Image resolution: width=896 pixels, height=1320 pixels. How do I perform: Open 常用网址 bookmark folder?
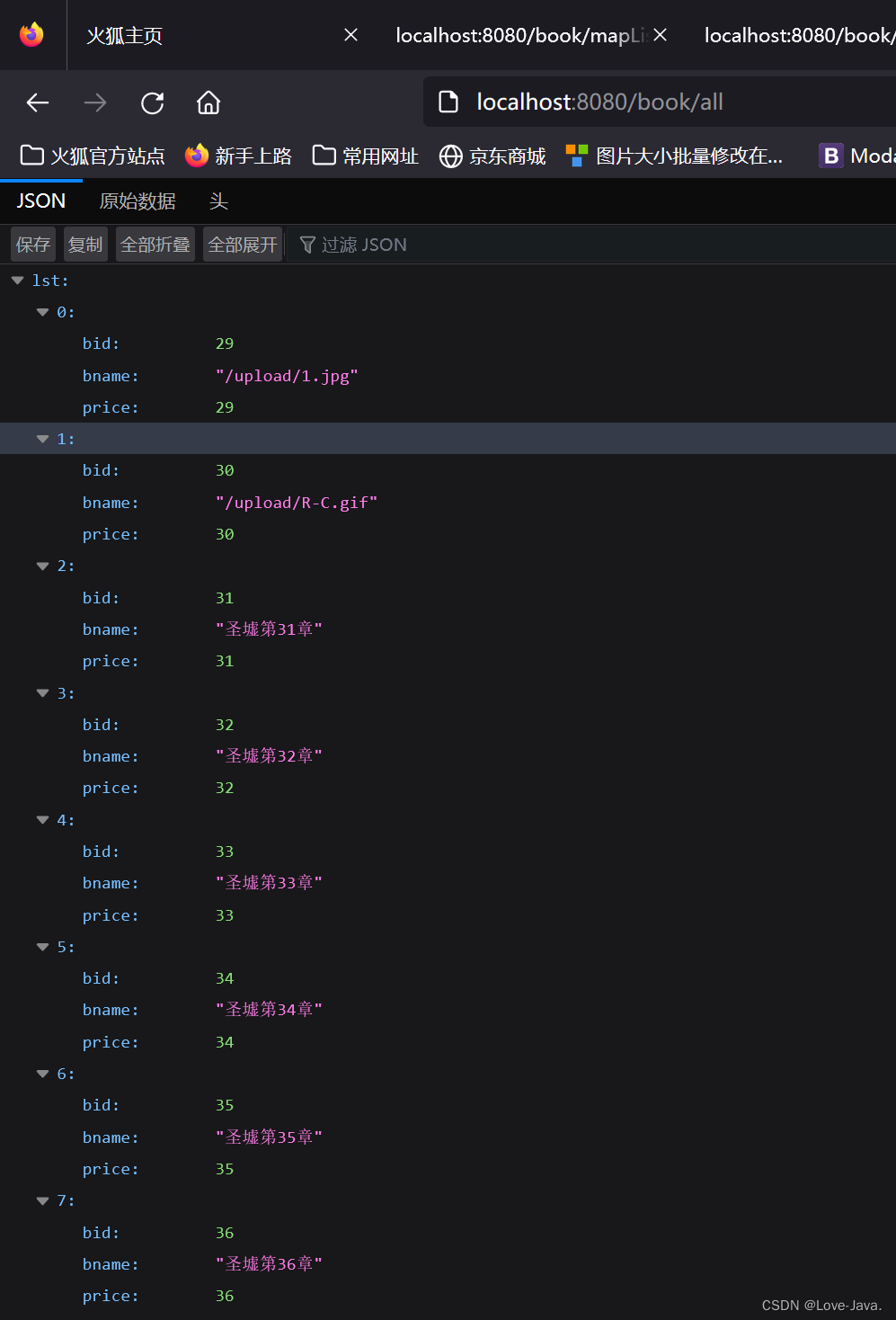[x=366, y=156]
